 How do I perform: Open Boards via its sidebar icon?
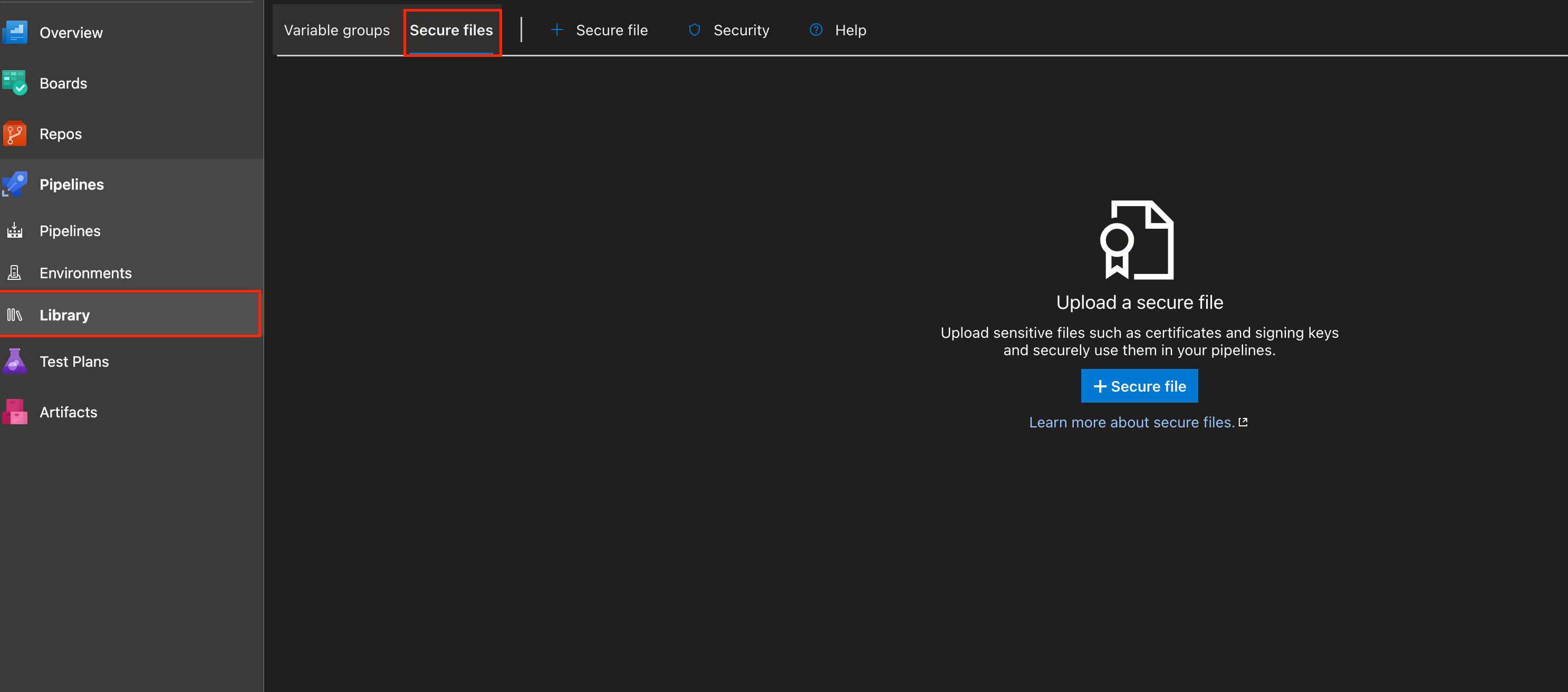(x=15, y=83)
